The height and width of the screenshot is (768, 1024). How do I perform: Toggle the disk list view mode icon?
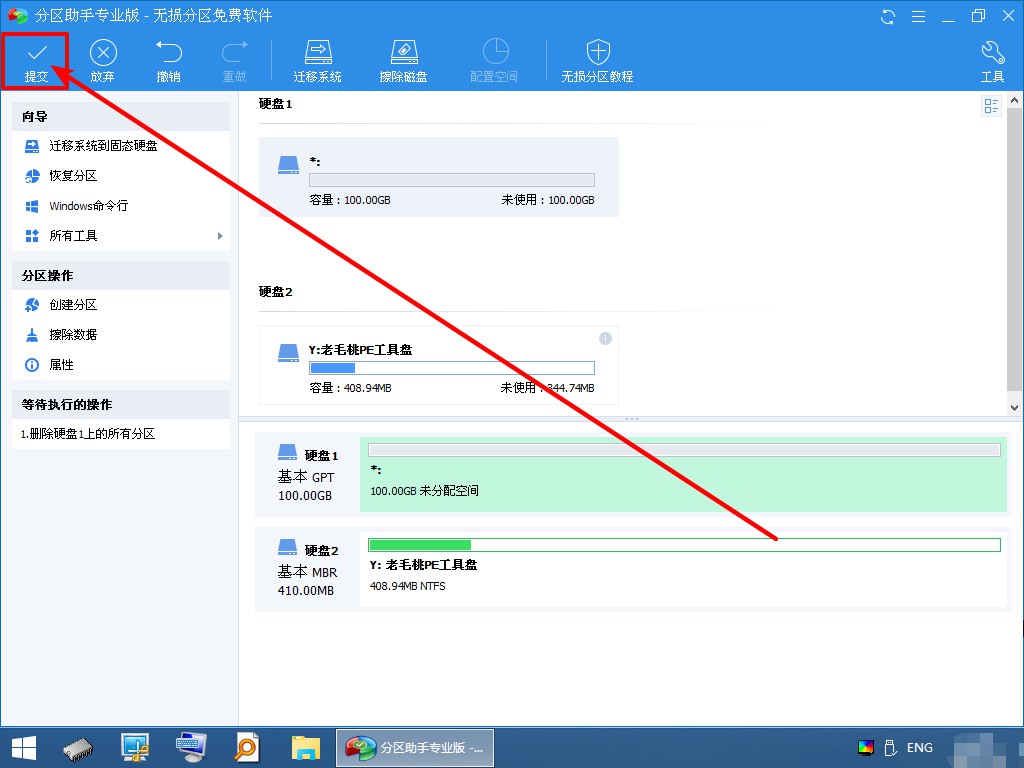point(991,105)
